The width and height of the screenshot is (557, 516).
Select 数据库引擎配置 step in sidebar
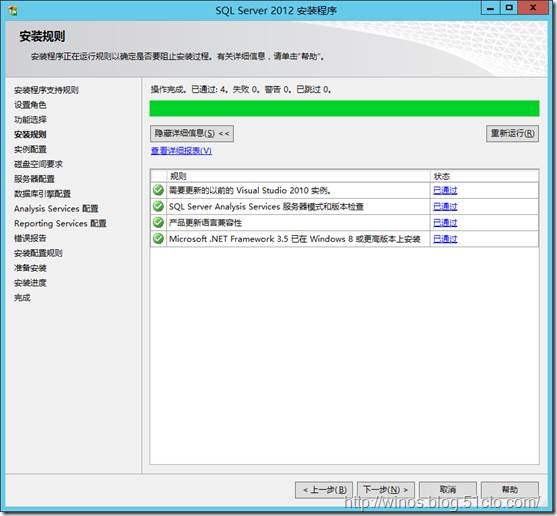42,194
